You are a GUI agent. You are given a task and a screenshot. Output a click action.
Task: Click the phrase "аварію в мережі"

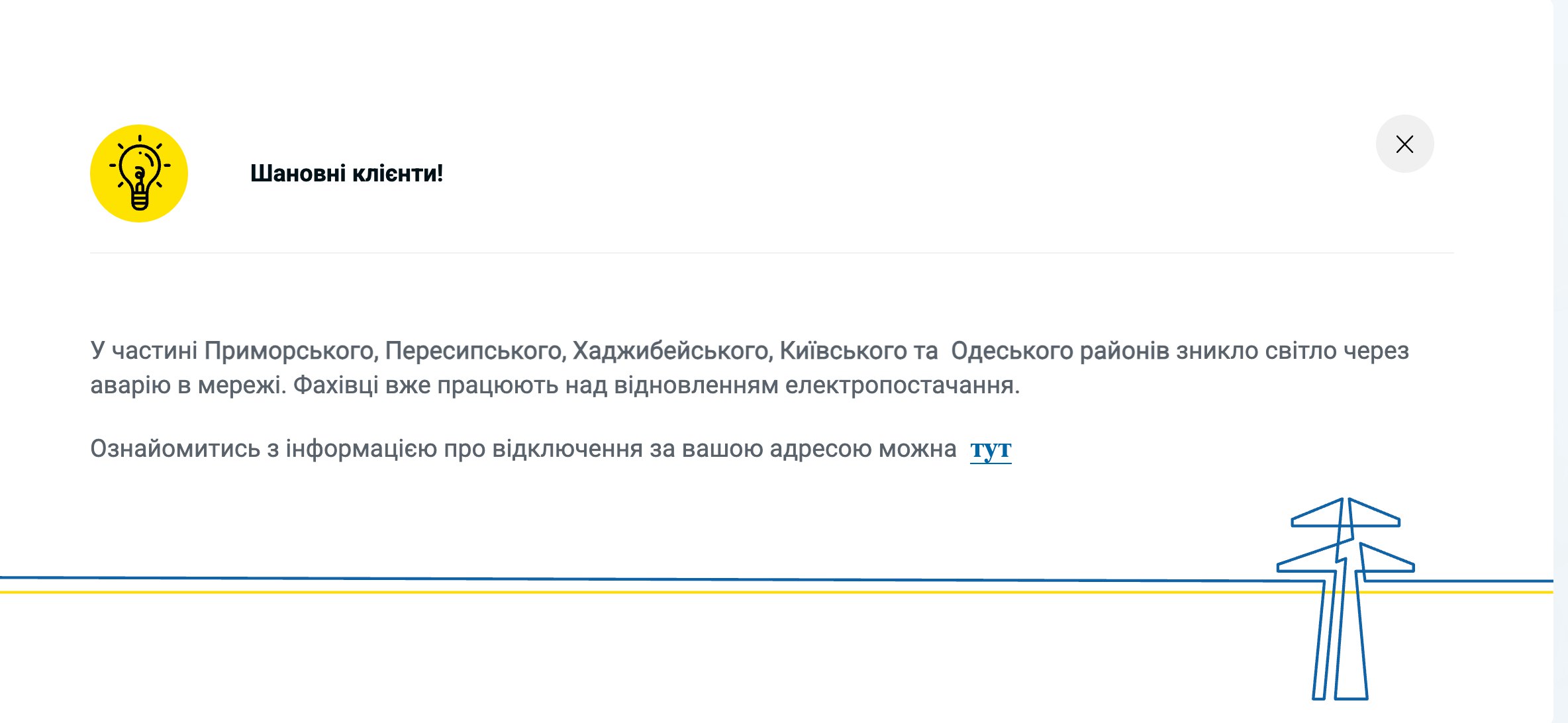tap(188, 385)
